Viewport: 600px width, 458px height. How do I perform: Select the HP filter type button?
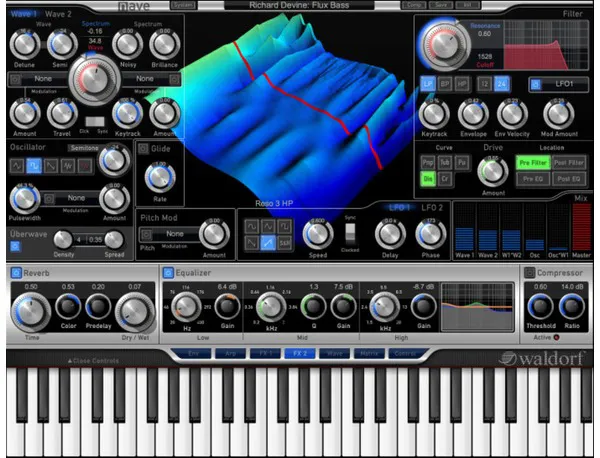coord(462,84)
